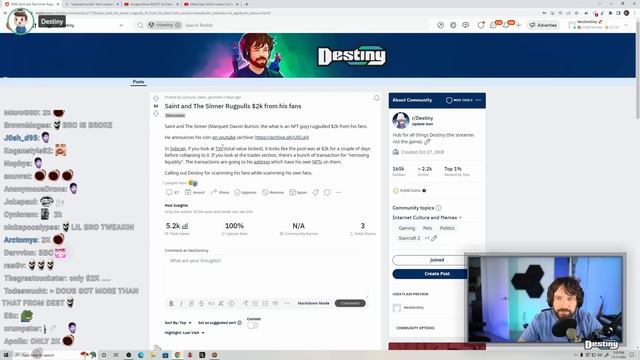
Task: Open About Community three-dot menu
Action: [x=478, y=100]
